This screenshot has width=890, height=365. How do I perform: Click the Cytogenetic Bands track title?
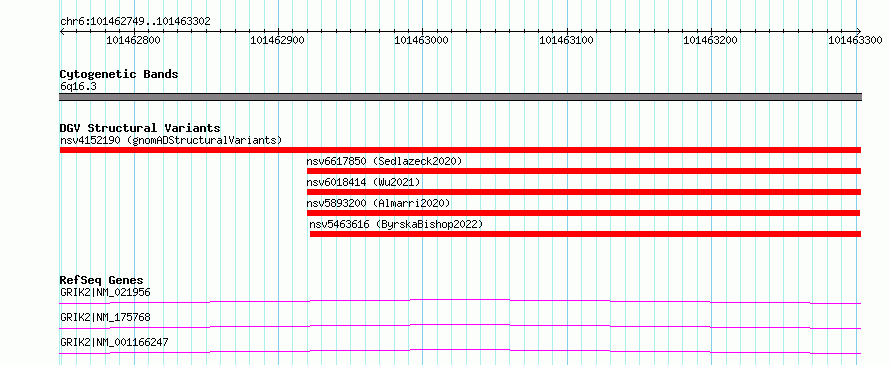[x=119, y=74]
